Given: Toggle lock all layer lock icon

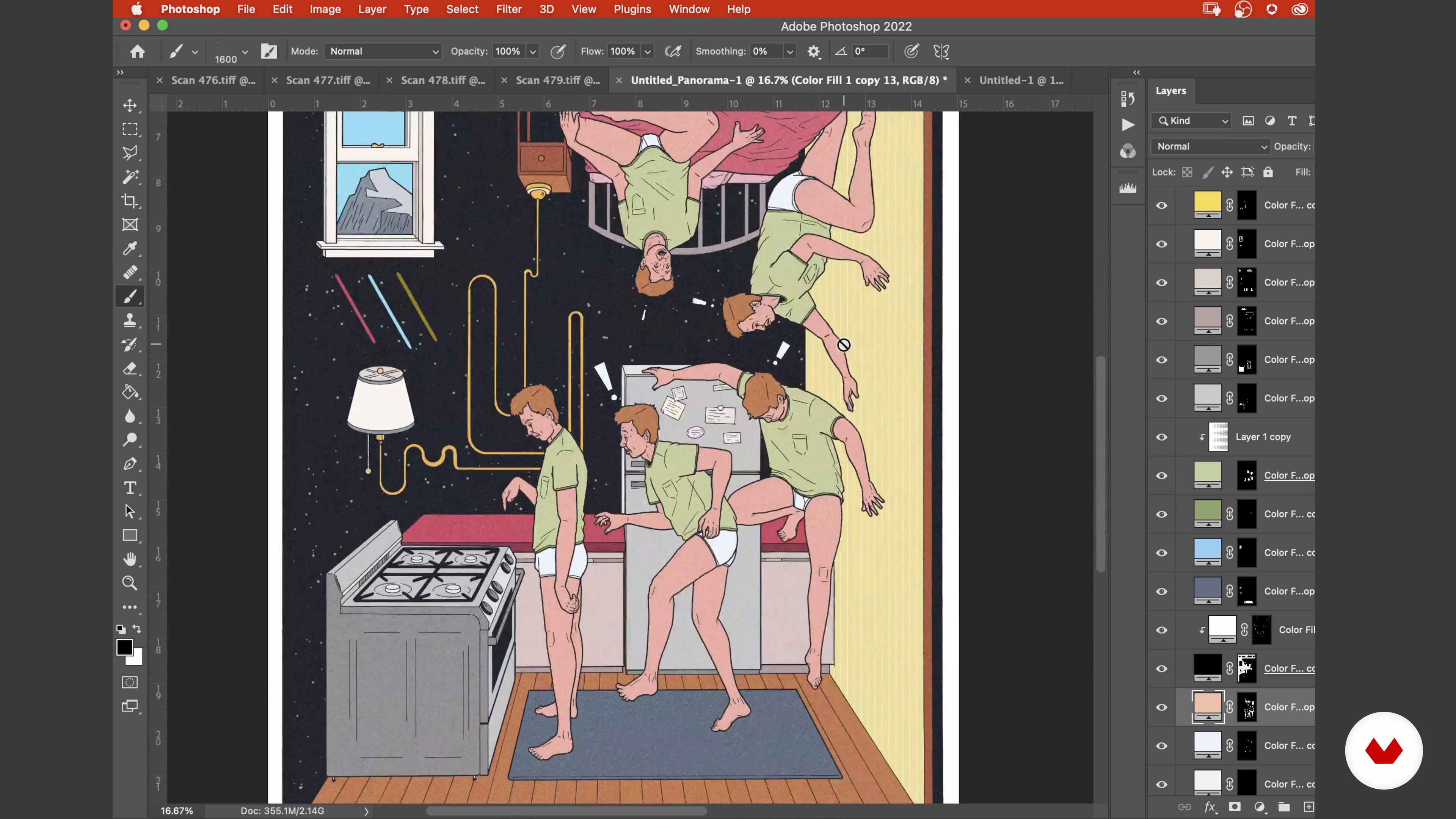Looking at the screenshot, I should click(x=1268, y=173).
